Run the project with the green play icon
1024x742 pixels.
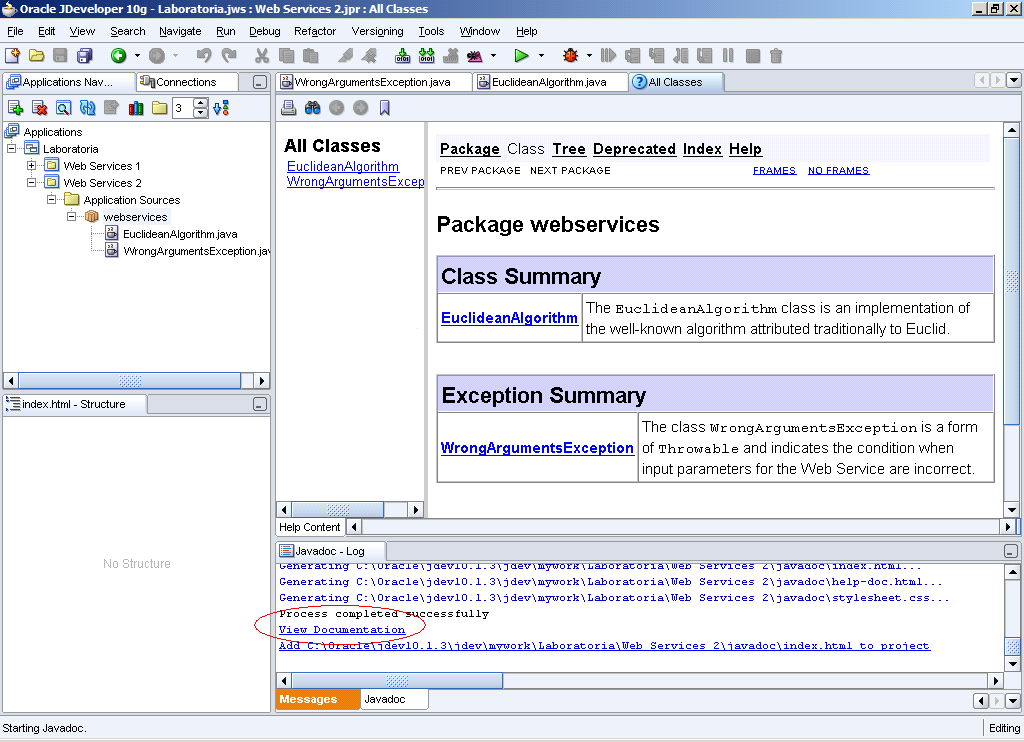point(521,56)
